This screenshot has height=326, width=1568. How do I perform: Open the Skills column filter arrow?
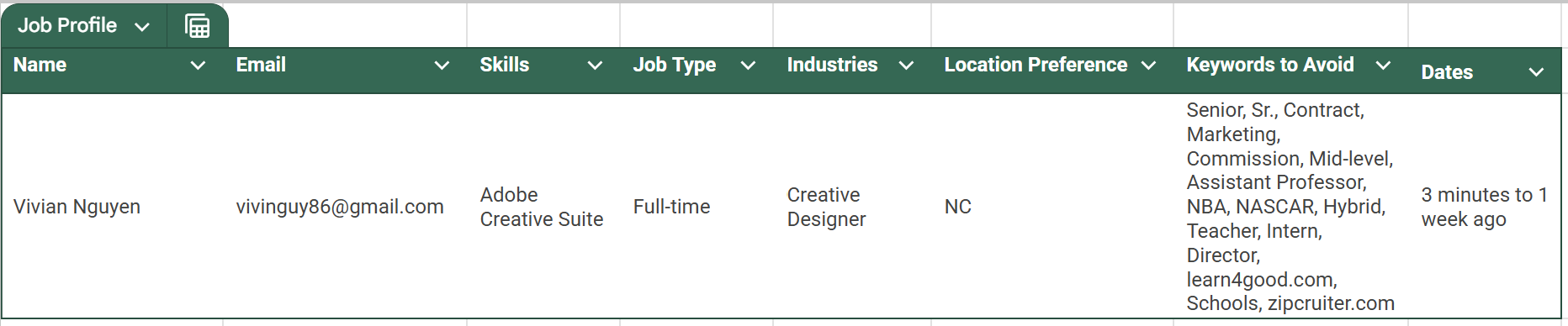595,66
